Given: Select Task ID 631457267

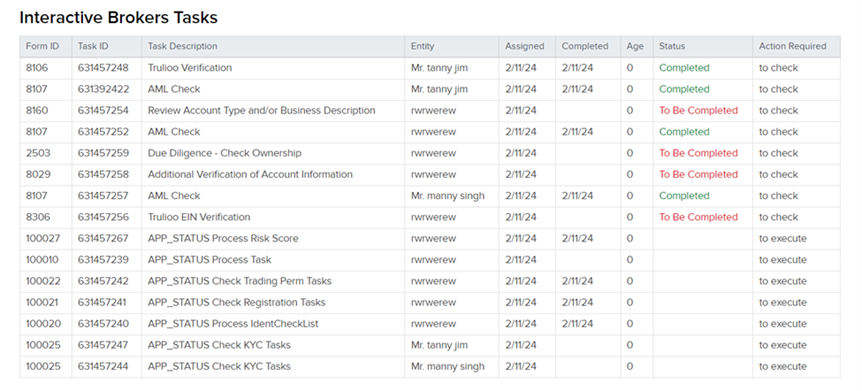Looking at the screenshot, I should pos(103,239).
